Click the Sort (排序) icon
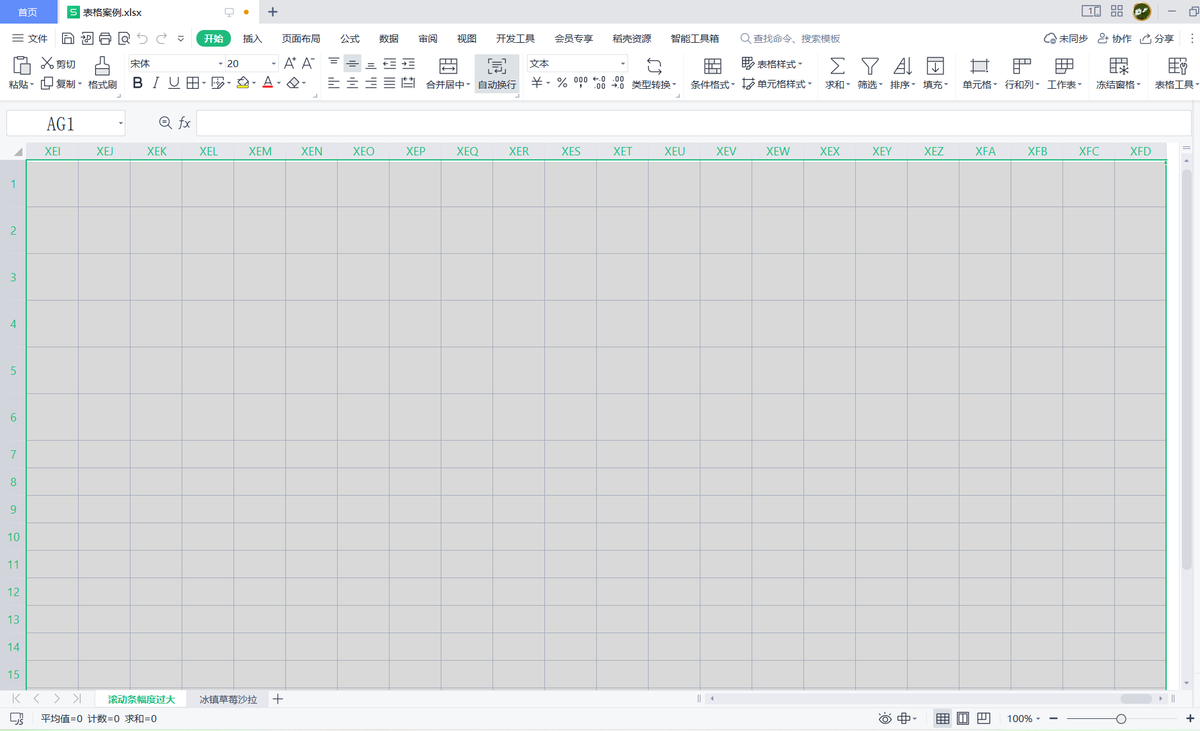 pyautogui.click(x=902, y=66)
